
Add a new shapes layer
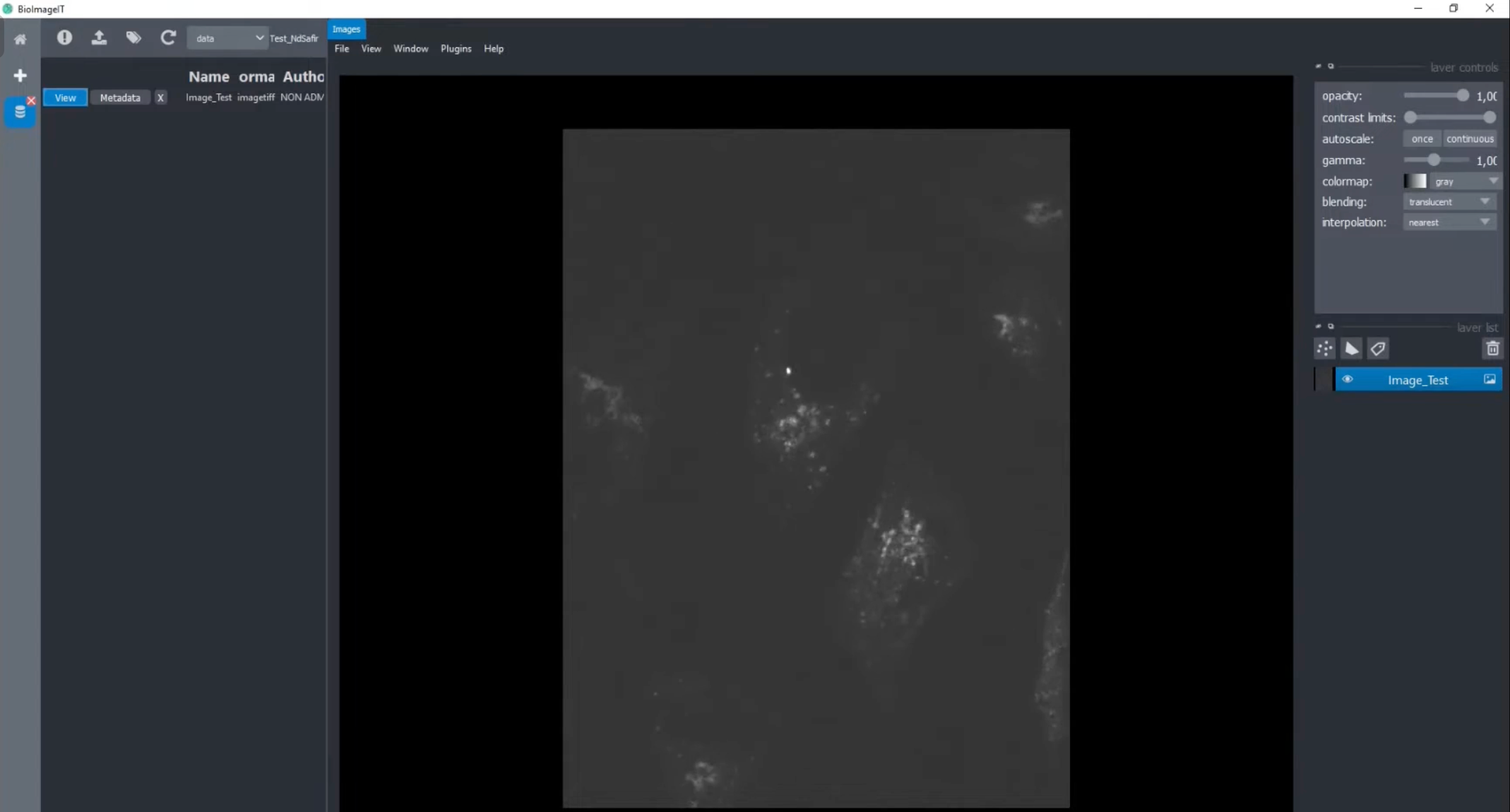click(1351, 348)
